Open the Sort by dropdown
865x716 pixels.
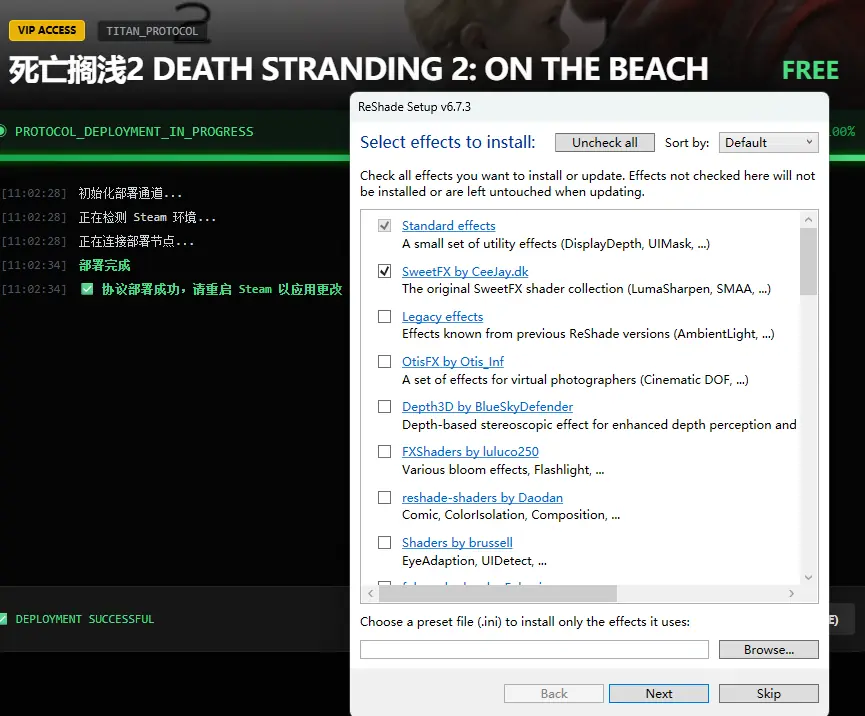767,143
